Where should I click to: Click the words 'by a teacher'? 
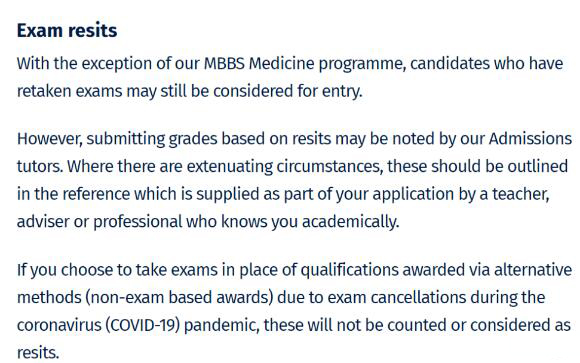504,194
